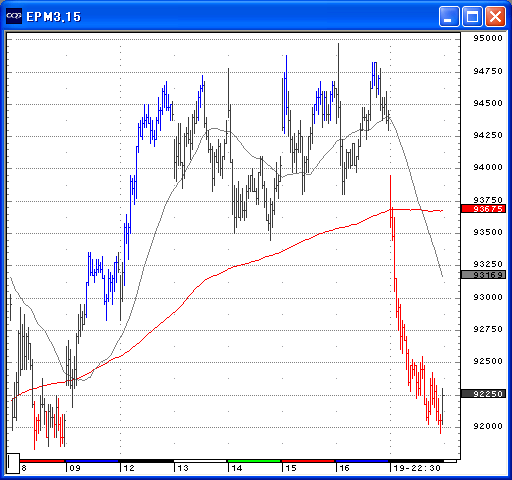The width and height of the screenshot is (512, 480).
Task: Click the date label 15 on time axis
Action: (291, 468)
